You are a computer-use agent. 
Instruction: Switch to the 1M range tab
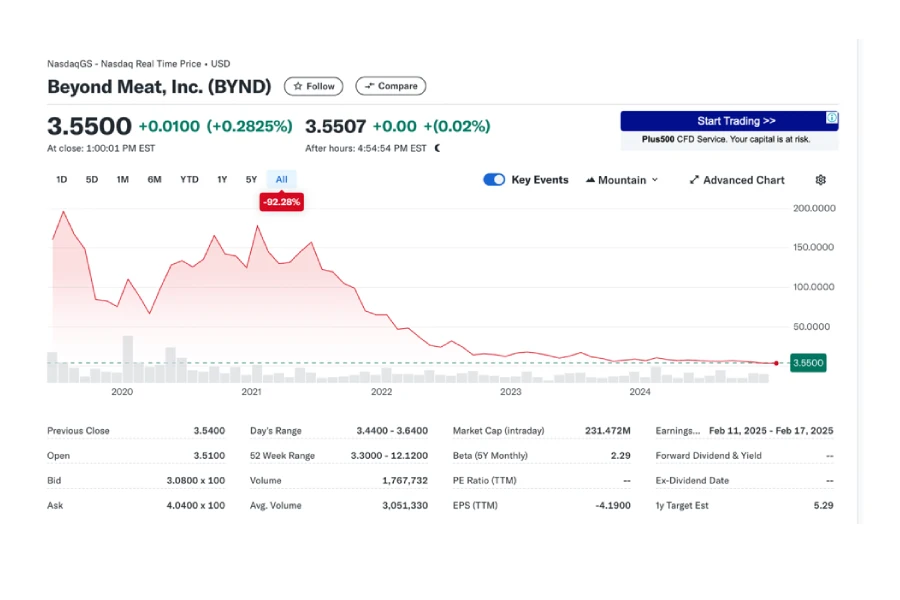(x=123, y=180)
